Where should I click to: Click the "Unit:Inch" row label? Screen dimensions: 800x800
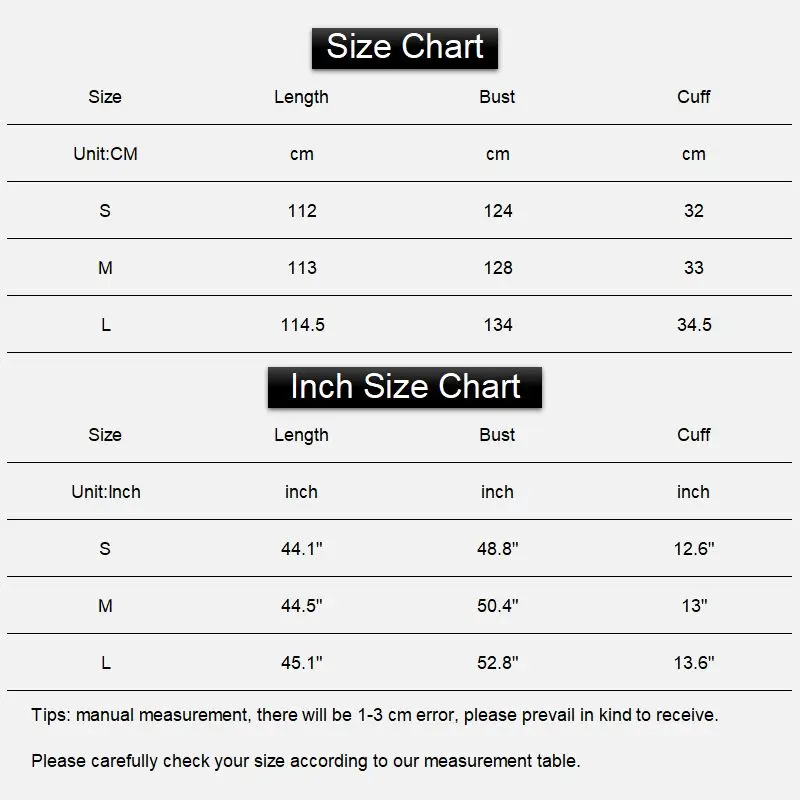pyautogui.click(x=105, y=492)
